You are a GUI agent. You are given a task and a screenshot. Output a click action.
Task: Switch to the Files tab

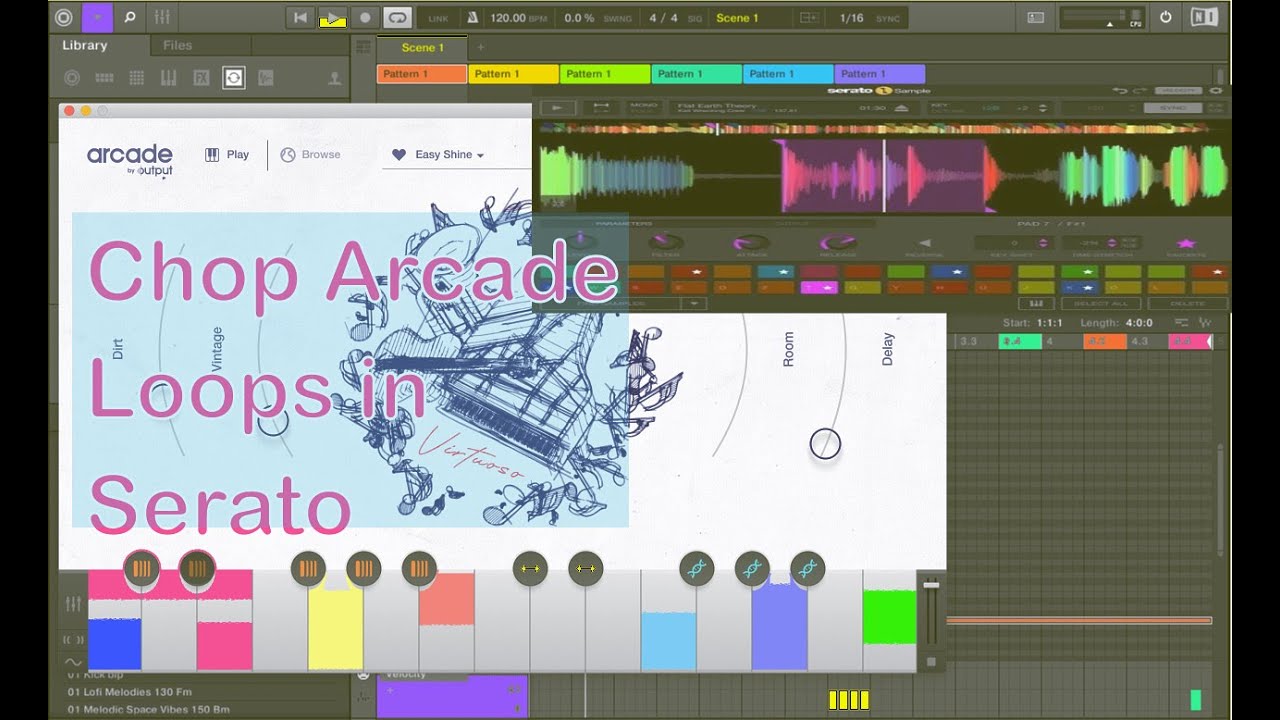point(177,45)
